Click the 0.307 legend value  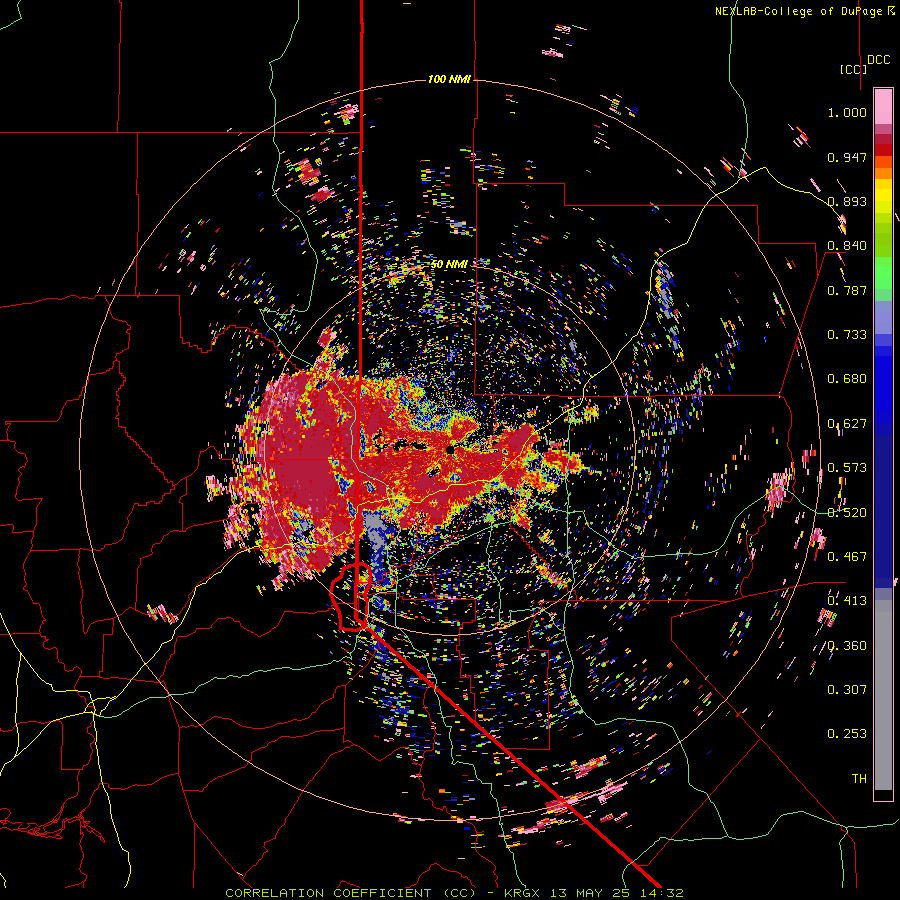[x=847, y=690]
